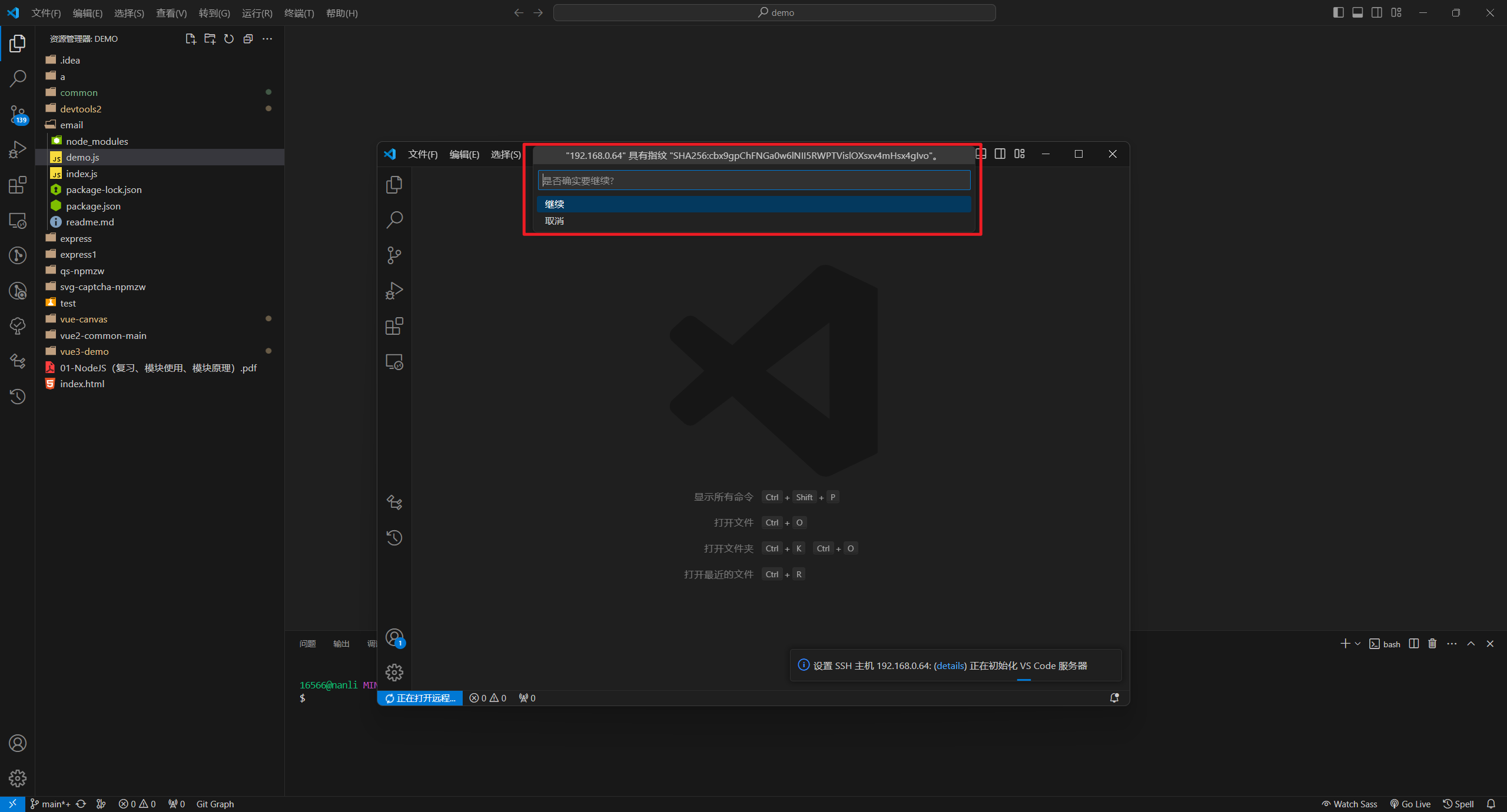Toggle bottom panel in back window title bar
This screenshot has width=1507, height=812.
tap(1357, 12)
